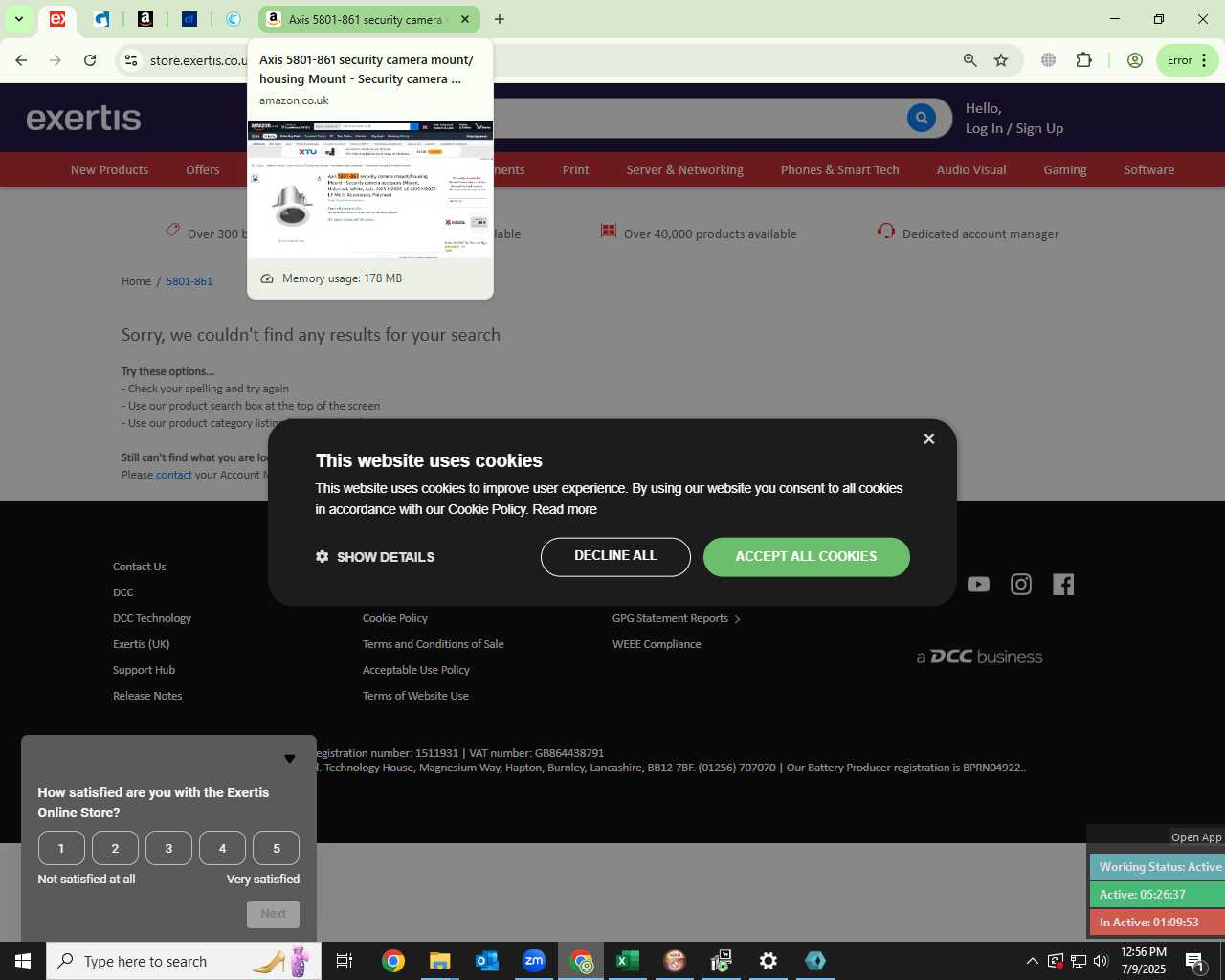Switch to the blue crescent icon tab
The width and height of the screenshot is (1225, 980).
click(234, 19)
